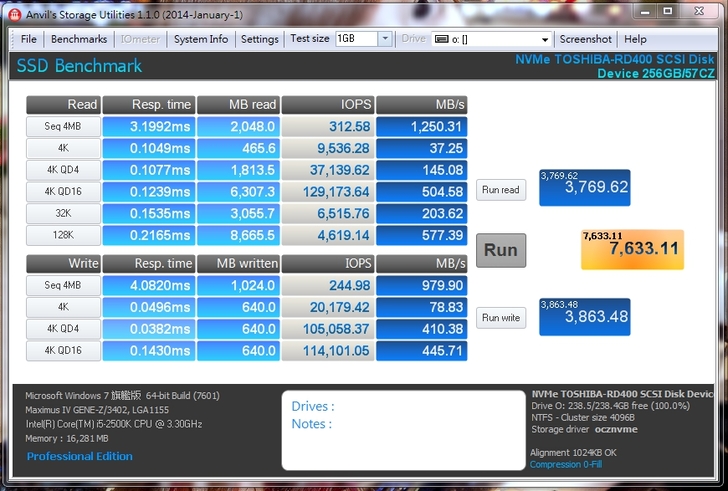The height and width of the screenshot is (491, 728).
Task: Close the Anvil's Storage Utilities window
Action: [699, 12]
